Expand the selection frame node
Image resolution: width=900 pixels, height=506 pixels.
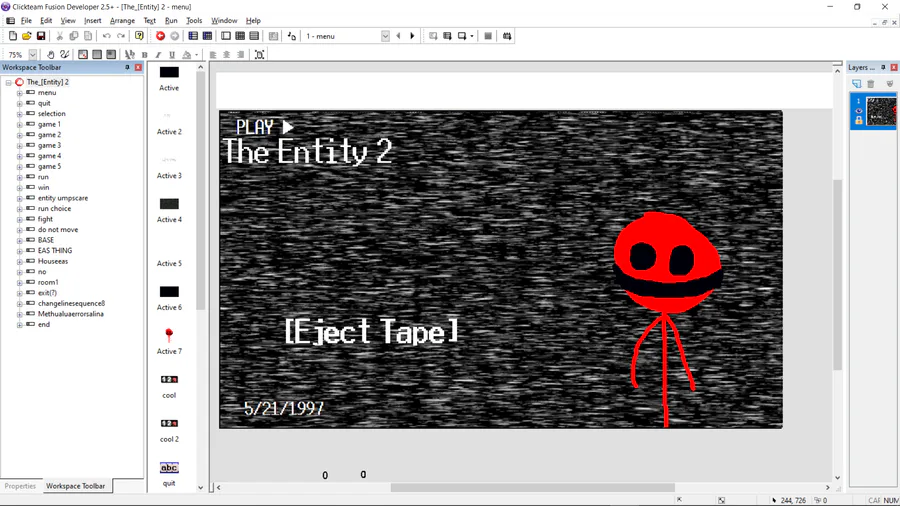[x=20, y=114]
